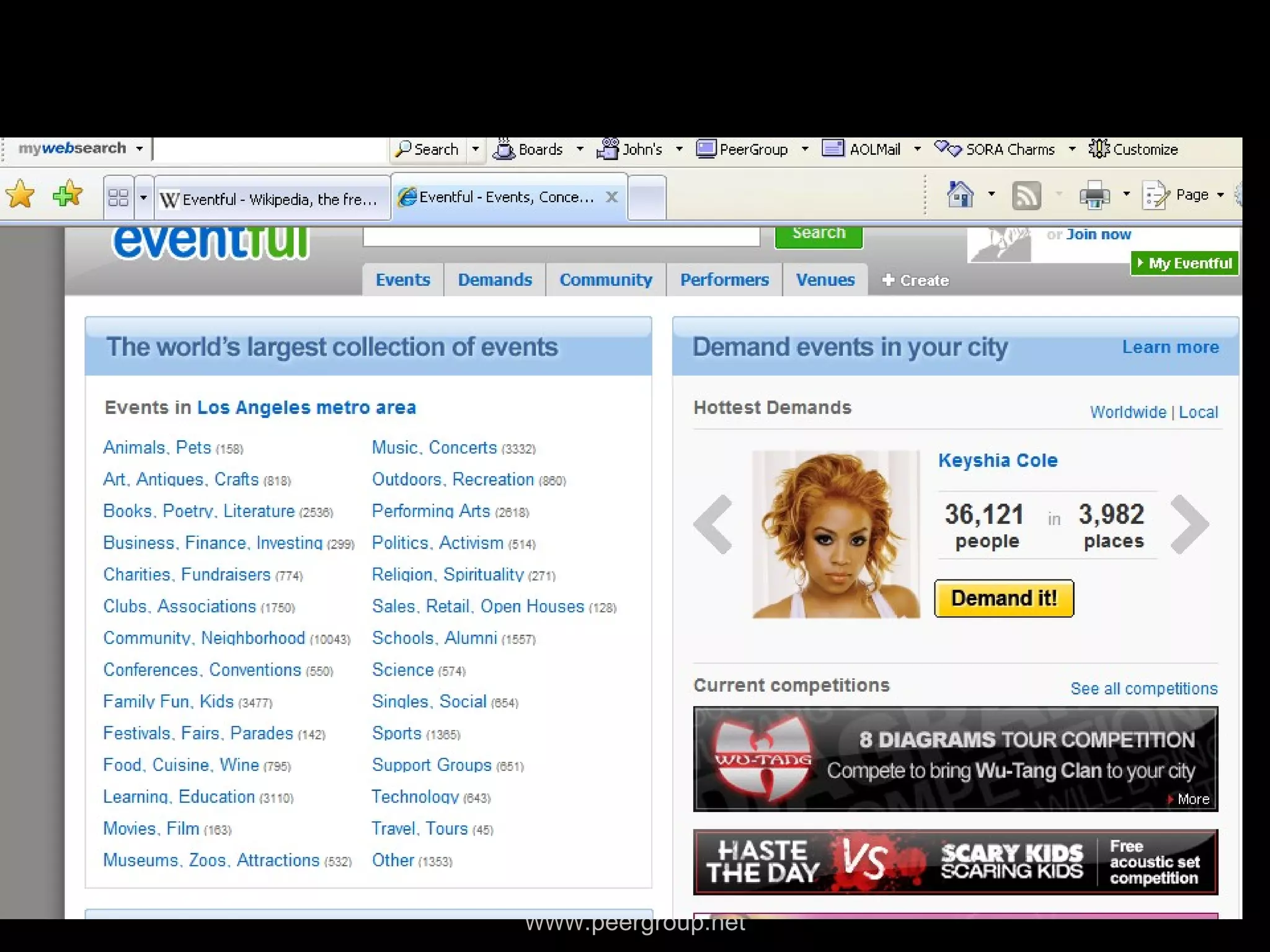Click the Customize gear icon
The image size is (1270, 952).
[1099, 149]
